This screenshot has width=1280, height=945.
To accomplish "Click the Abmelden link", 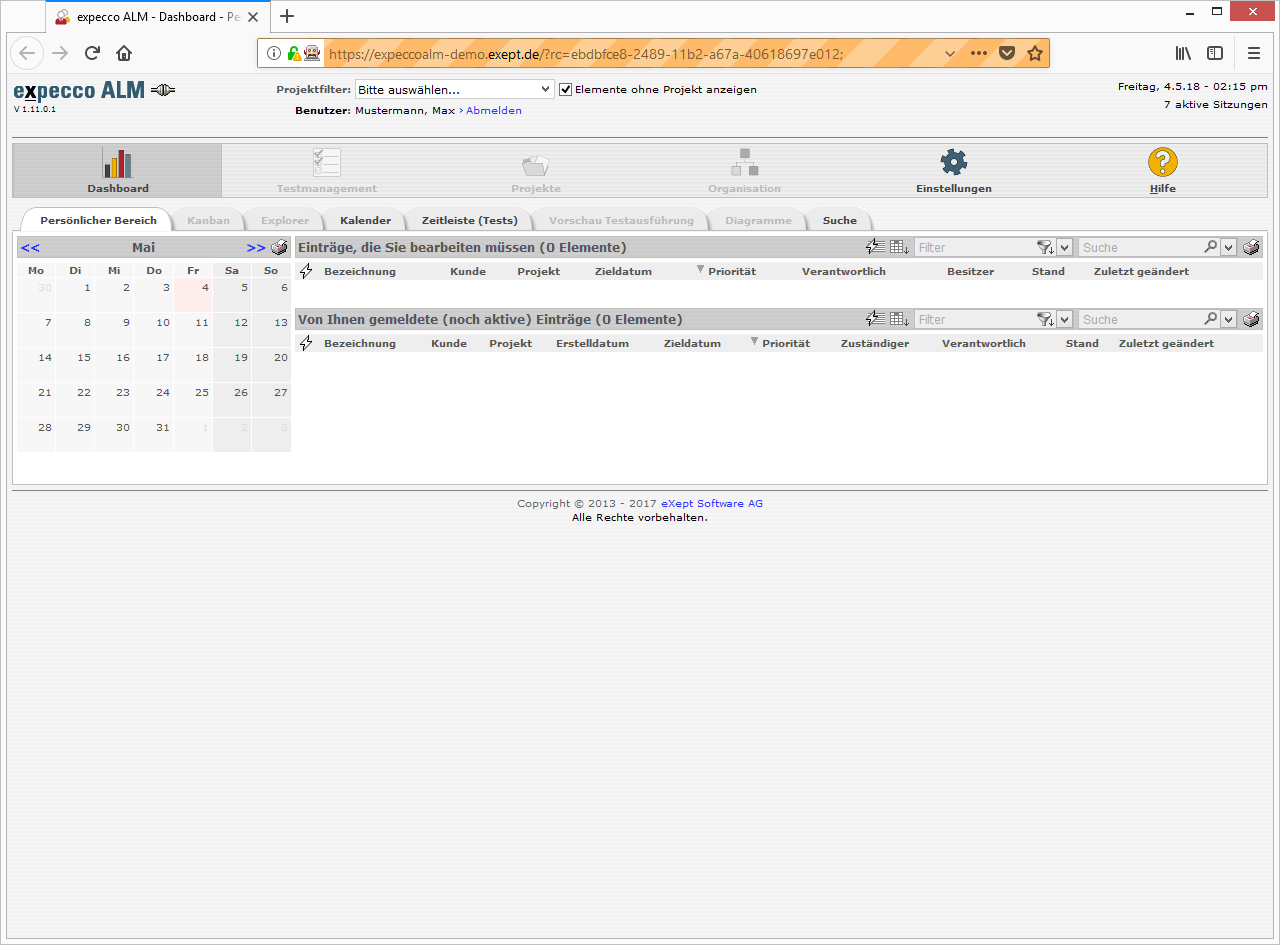I will click(x=493, y=110).
